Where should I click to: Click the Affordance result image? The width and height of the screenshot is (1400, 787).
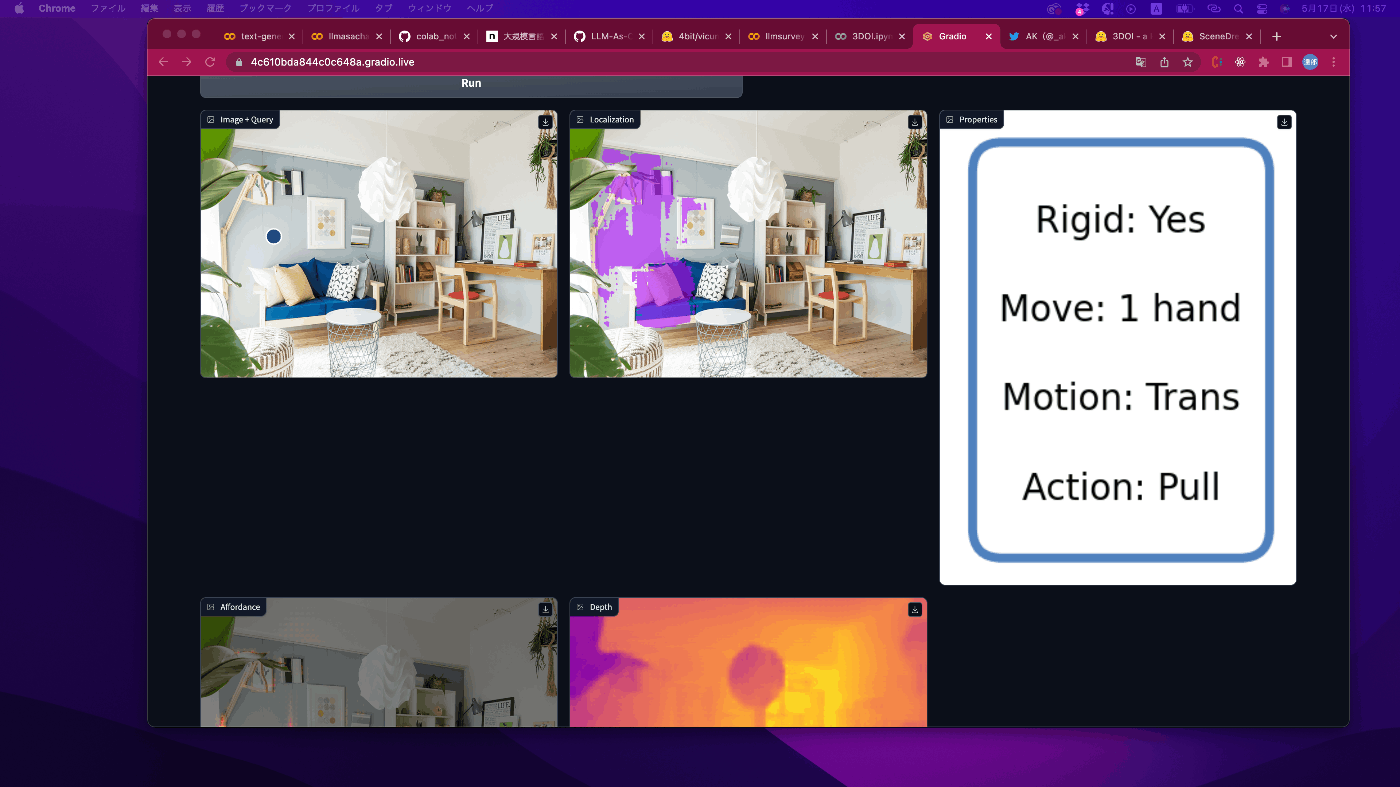pos(379,663)
